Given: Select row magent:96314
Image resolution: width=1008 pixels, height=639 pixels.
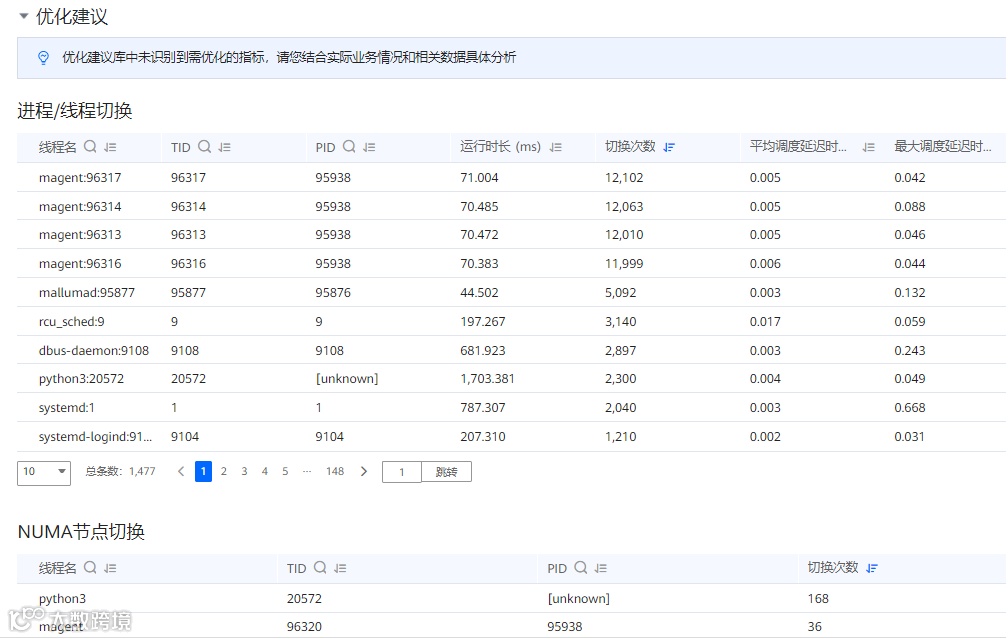Looking at the screenshot, I should pos(511,206).
